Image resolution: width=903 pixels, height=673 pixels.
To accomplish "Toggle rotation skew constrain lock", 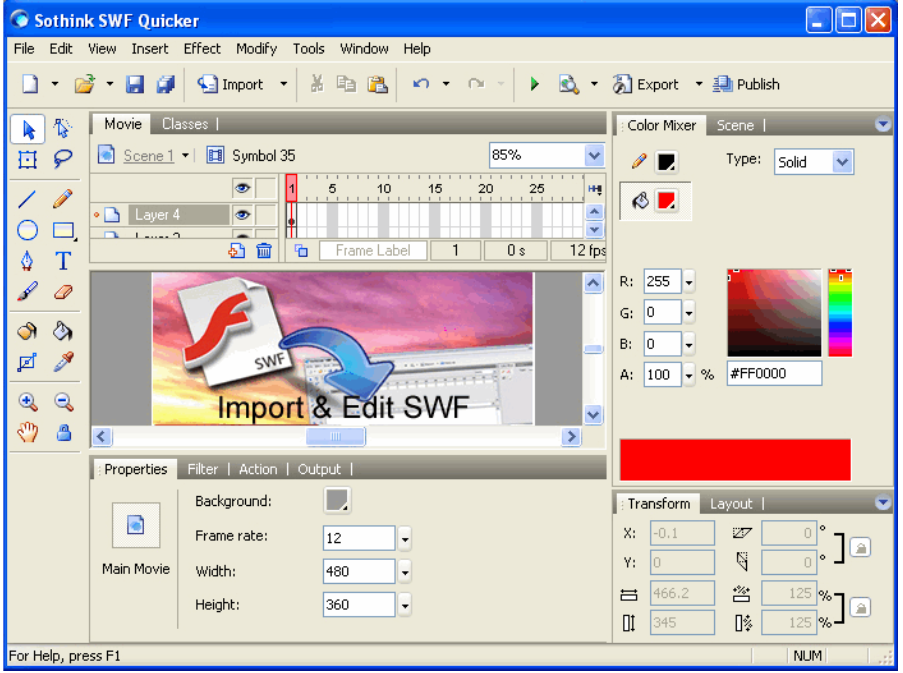I will tap(861, 548).
